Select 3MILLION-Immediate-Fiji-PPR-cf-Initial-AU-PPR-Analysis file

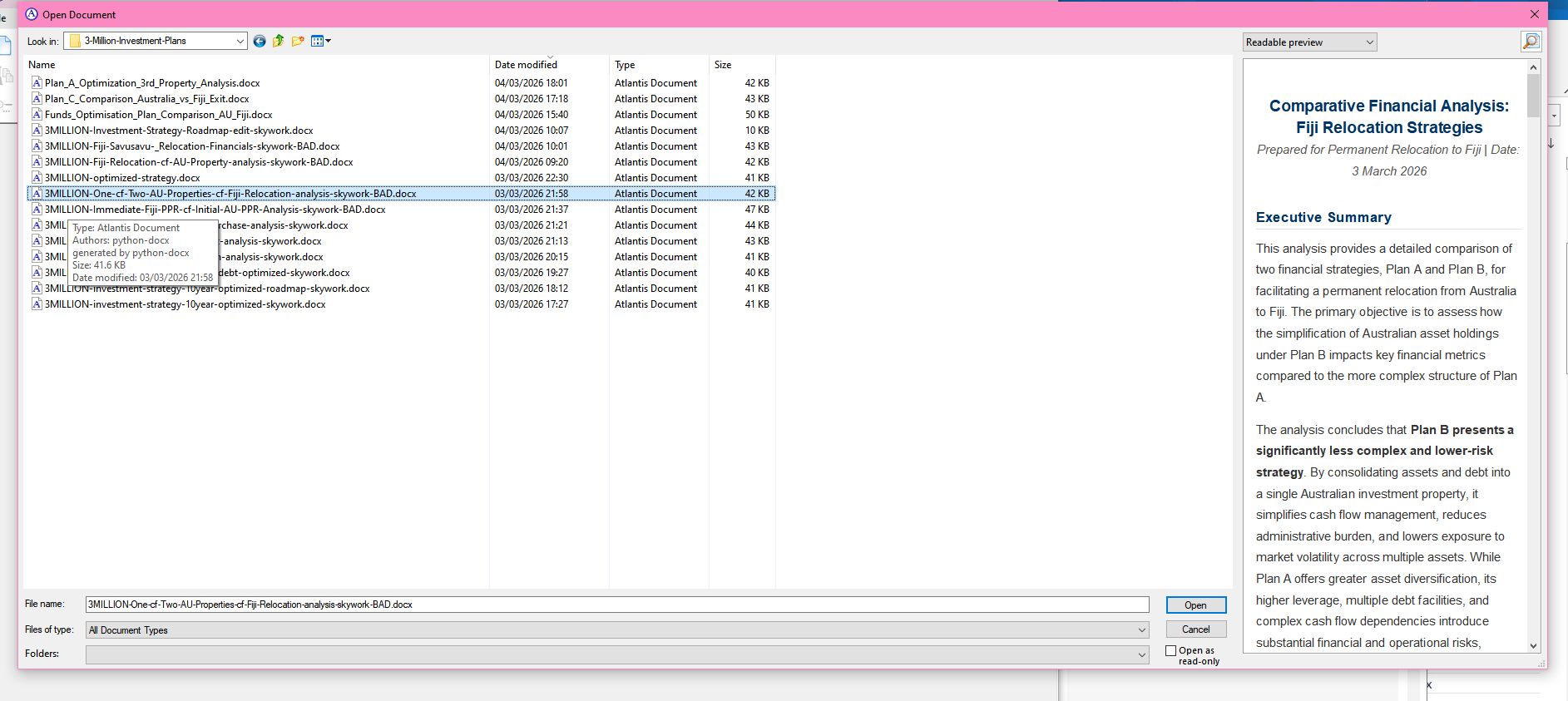[x=215, y=210]
